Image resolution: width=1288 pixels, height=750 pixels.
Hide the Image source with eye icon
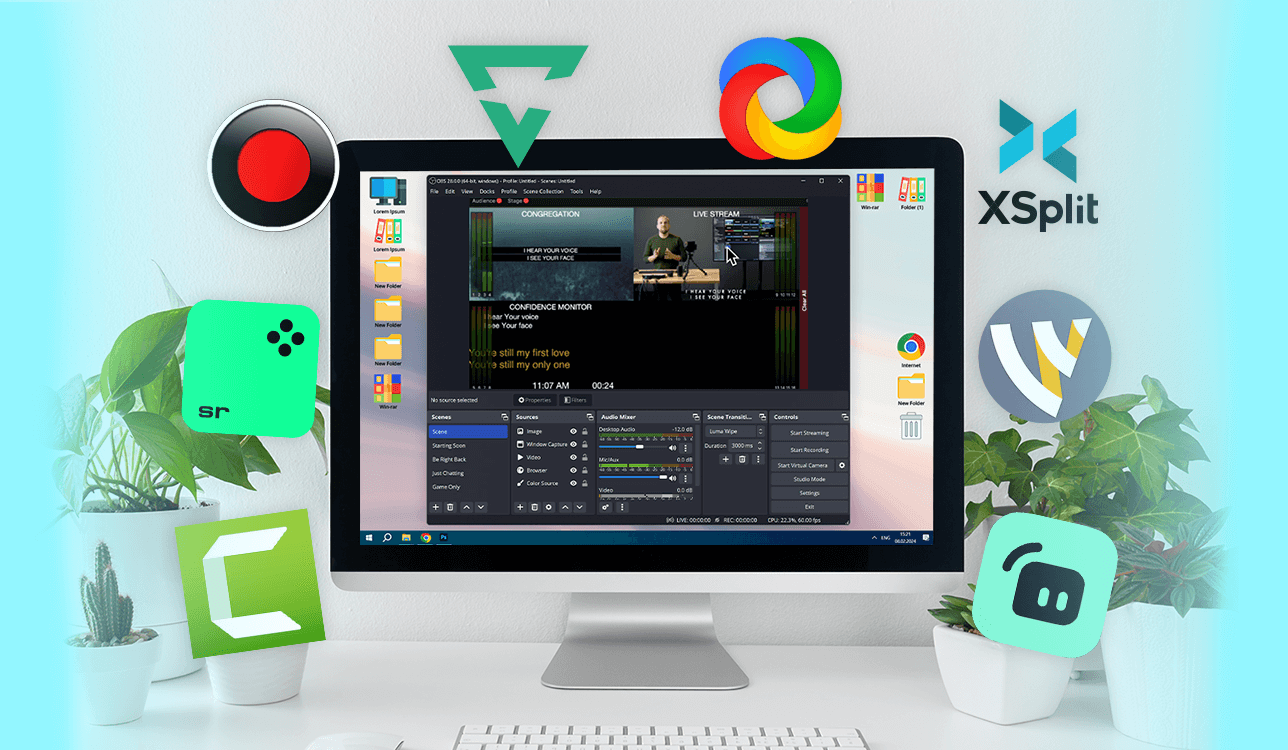coord(573,431)
